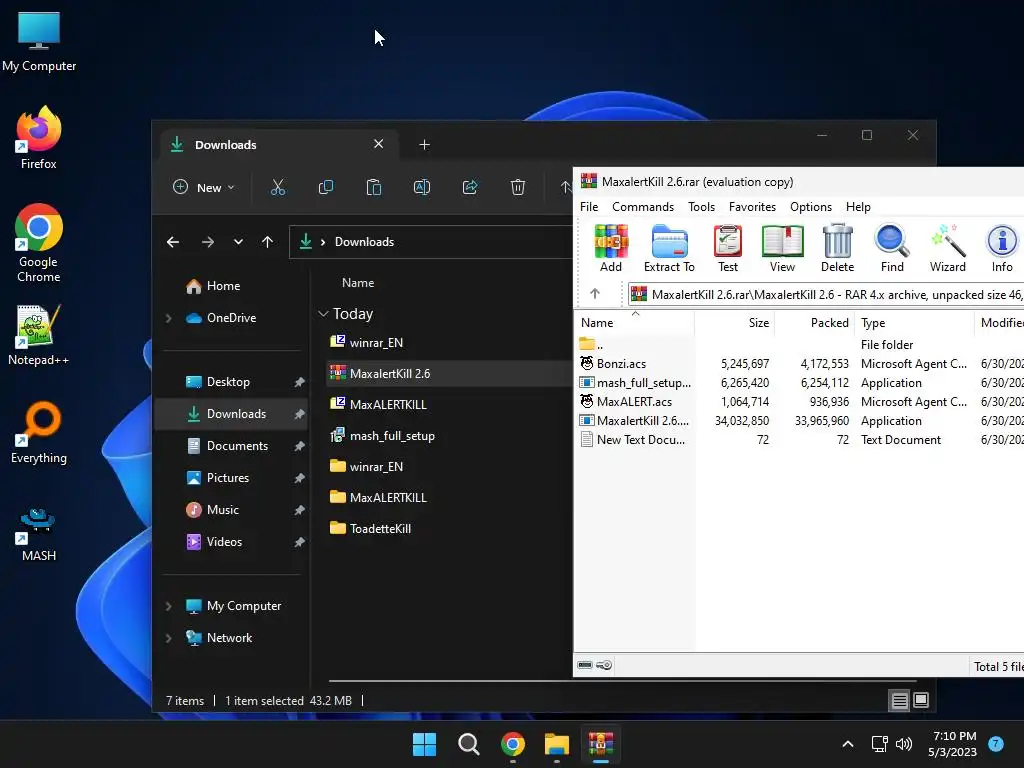The image size is (1024, 768).
Task: Click the Add icon in WinRAR toolbar
Action: click(611, 248)
